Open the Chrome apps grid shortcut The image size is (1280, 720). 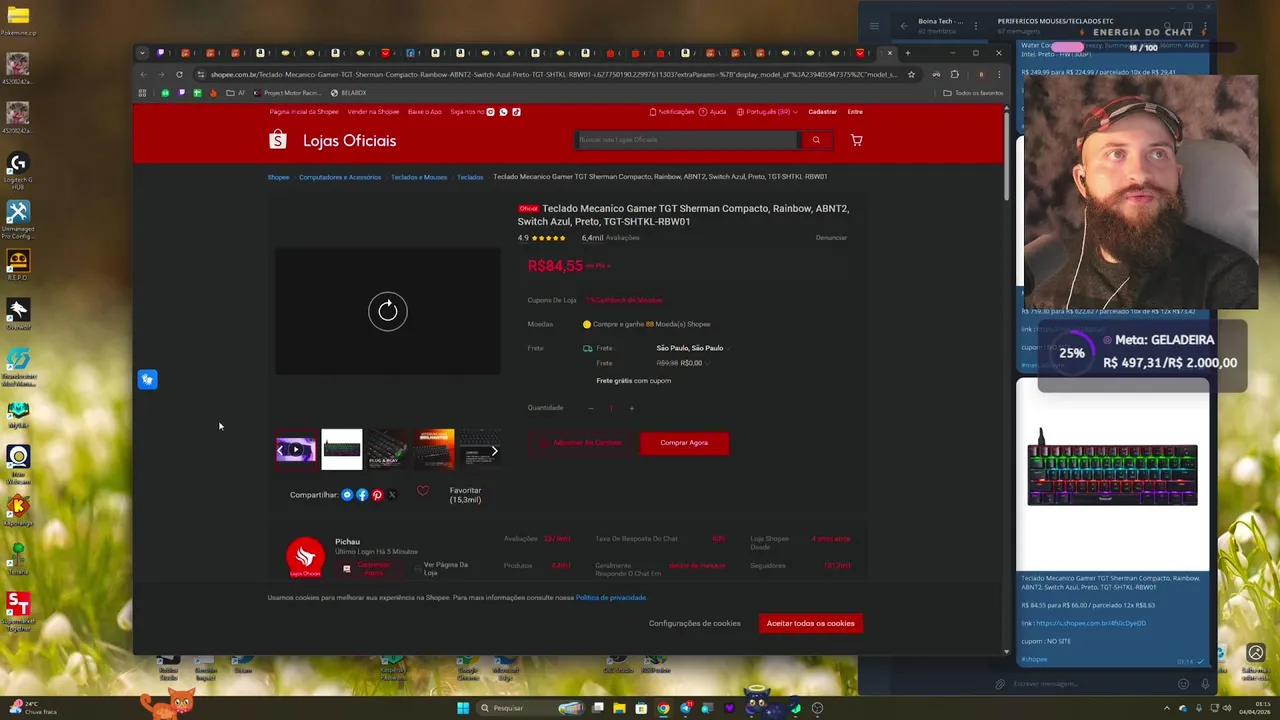tap(142, 93)
